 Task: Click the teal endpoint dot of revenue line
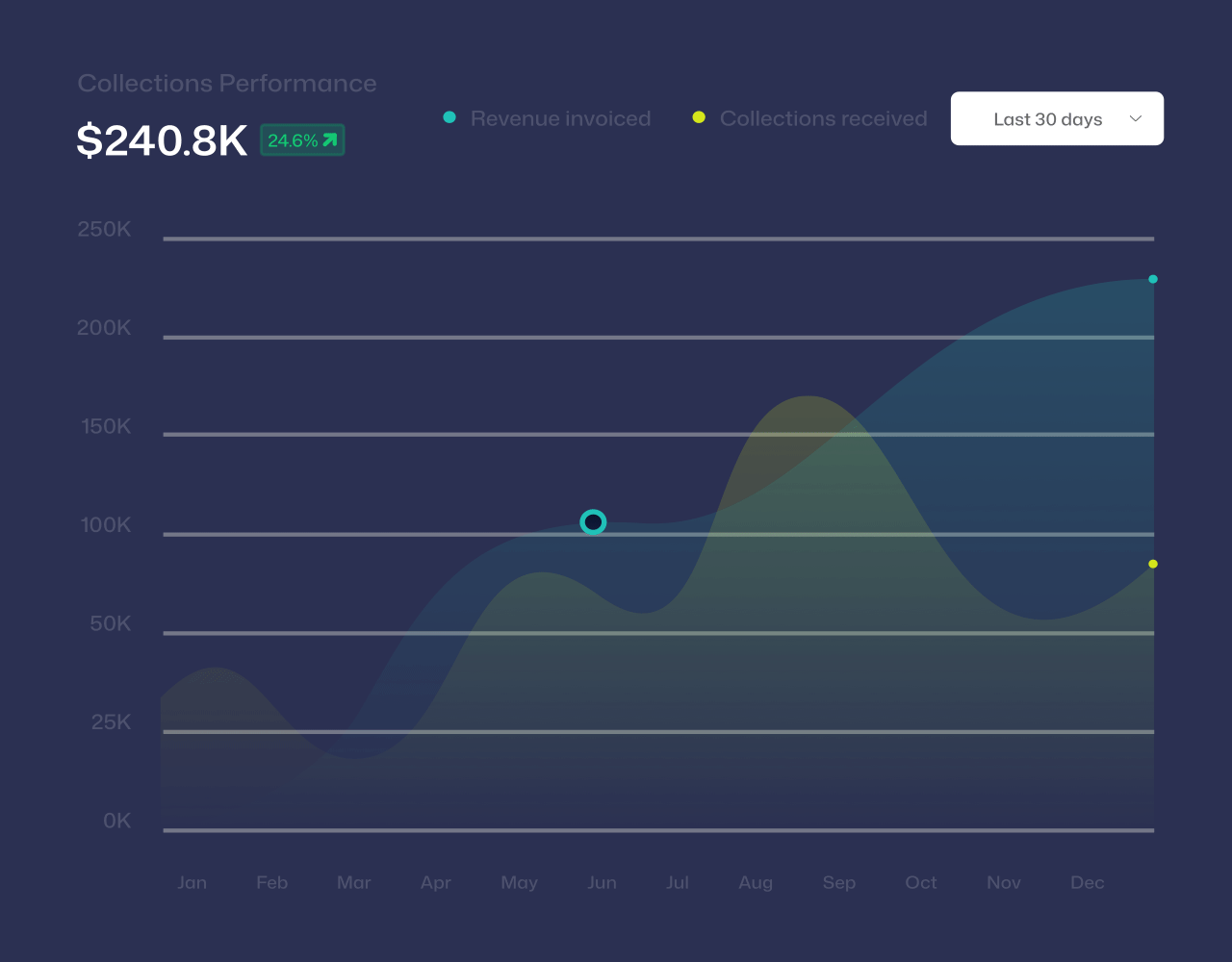coord(1153,279)
